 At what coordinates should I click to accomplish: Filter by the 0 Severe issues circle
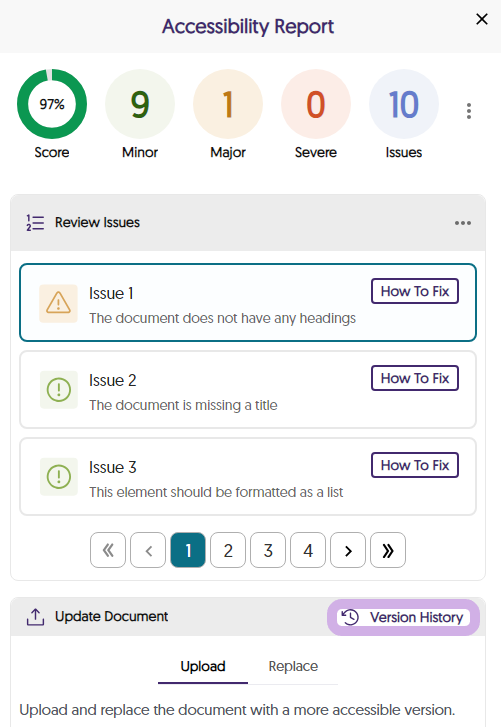coord(316,104)
